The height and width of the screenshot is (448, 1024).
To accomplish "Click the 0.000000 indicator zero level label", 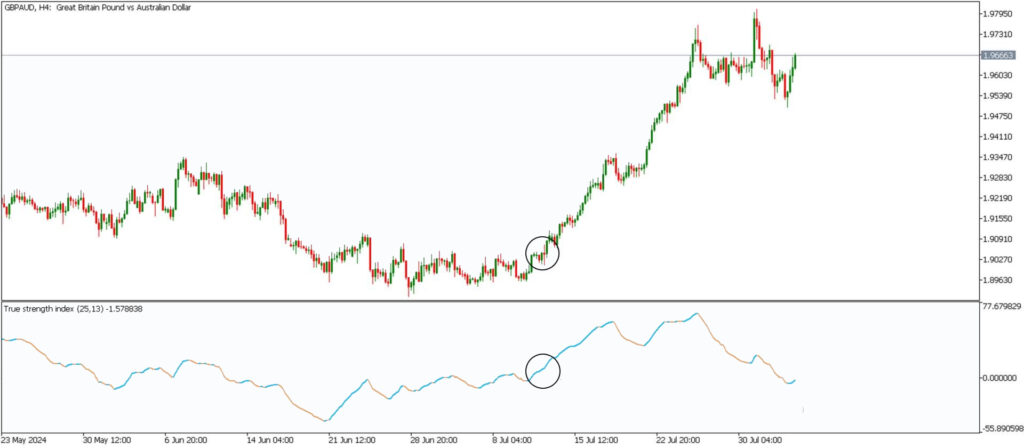I will (x=1000, y=378).
